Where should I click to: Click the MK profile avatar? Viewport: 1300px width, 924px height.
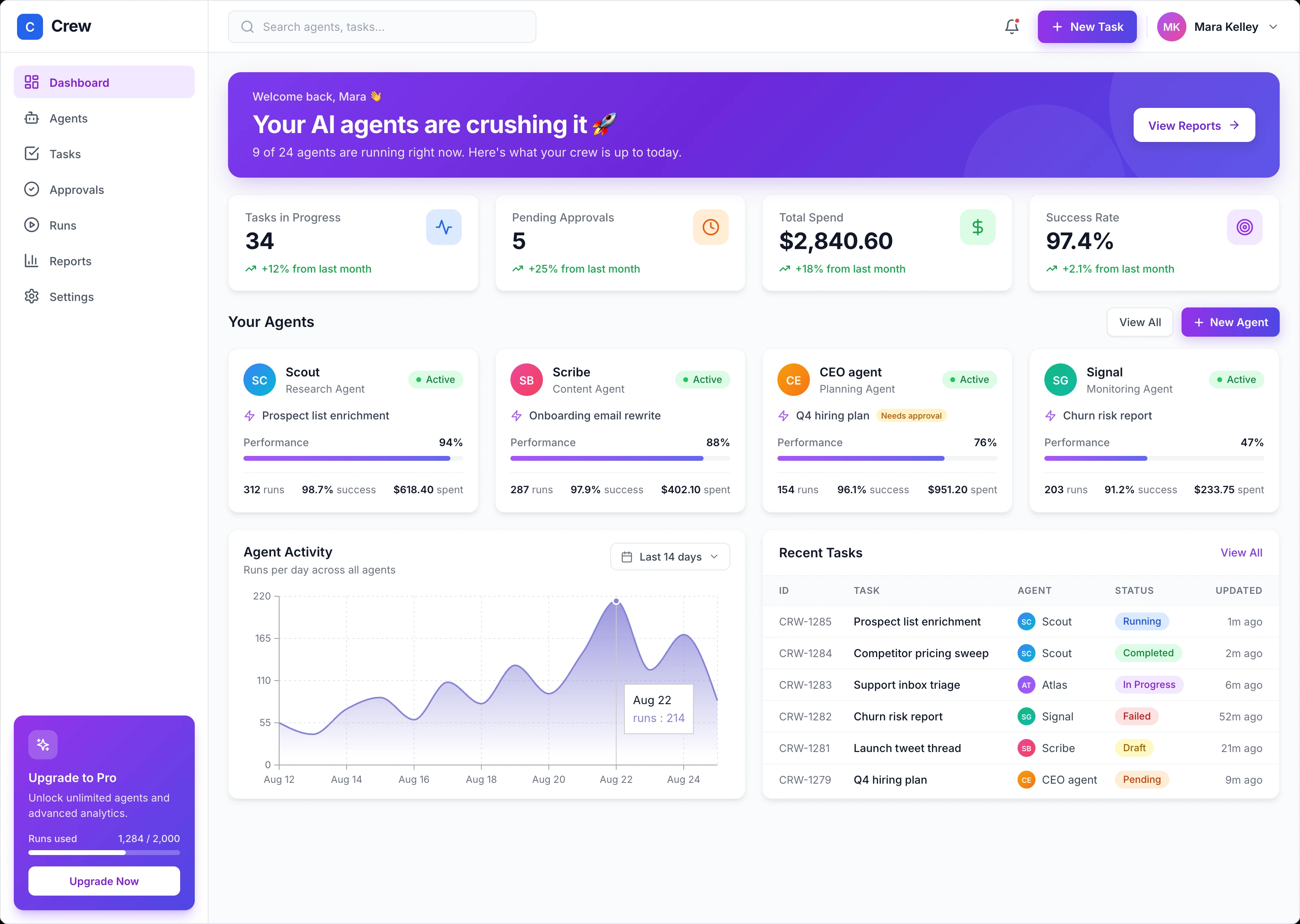[1171, 27]
